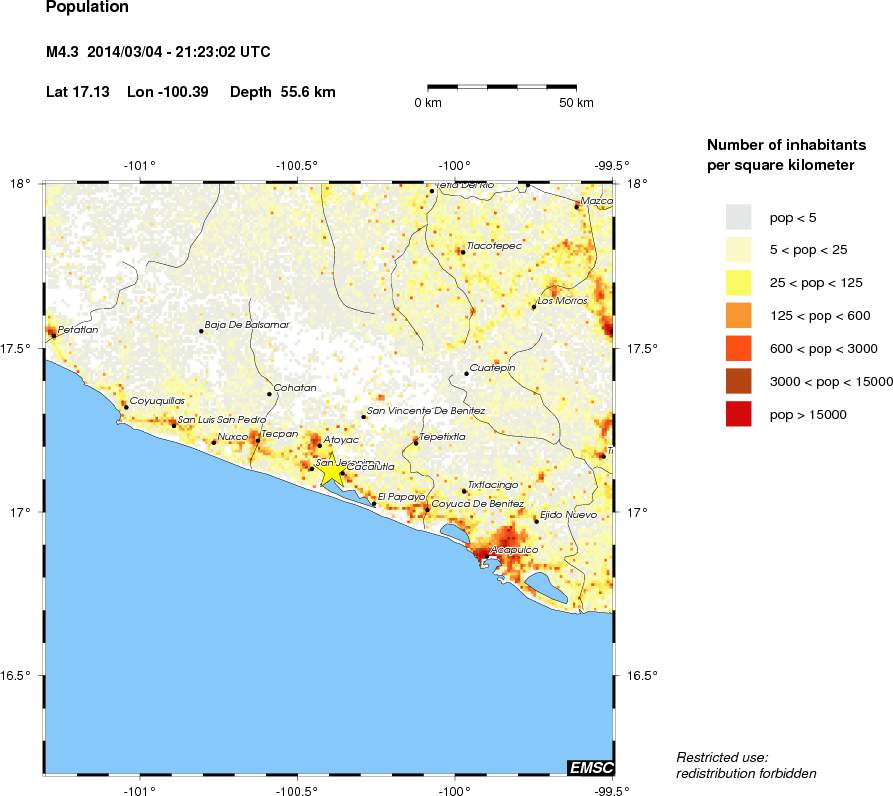Select the 'Petatlan' map label
The width and height of the screenshot is (893, 796).
point(78,329)
